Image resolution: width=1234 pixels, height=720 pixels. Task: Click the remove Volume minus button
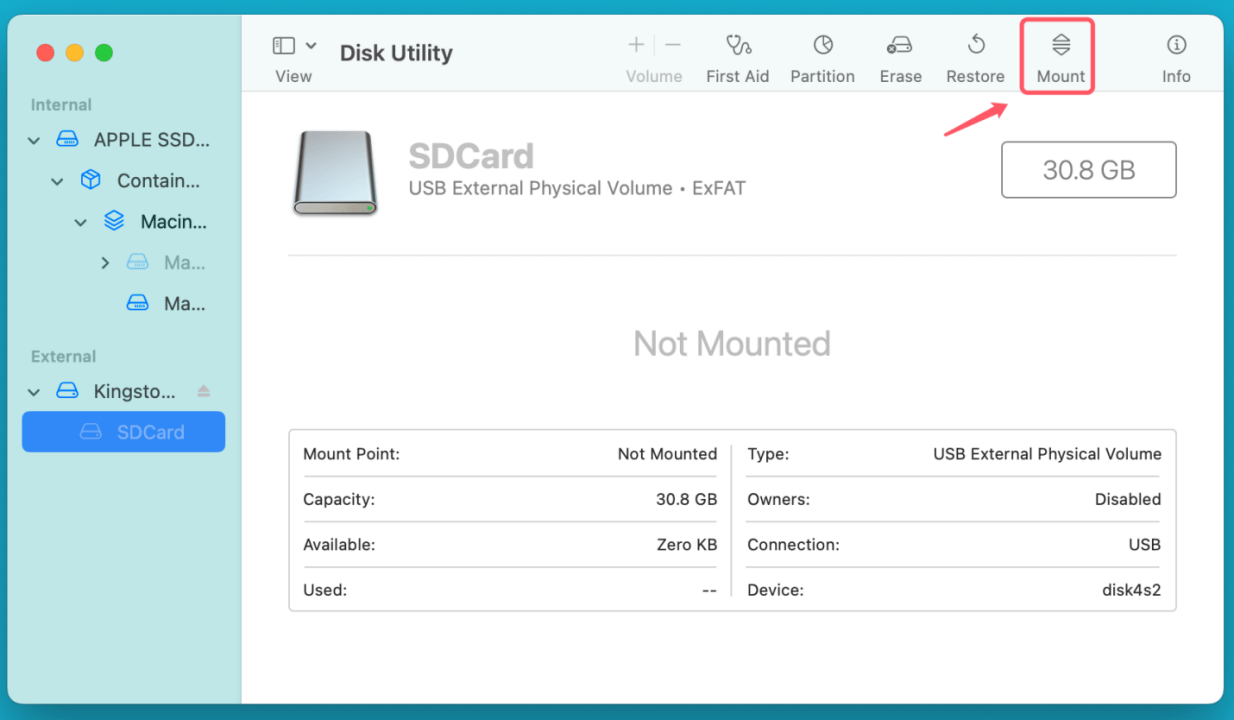(673, 45)
